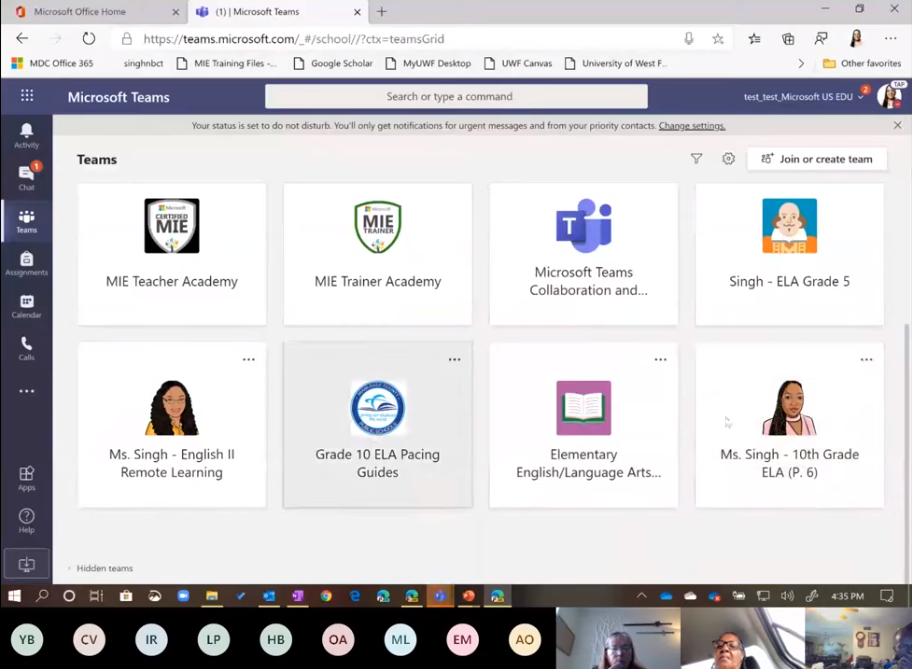Open the Windows notification center

tap(886, 596)
